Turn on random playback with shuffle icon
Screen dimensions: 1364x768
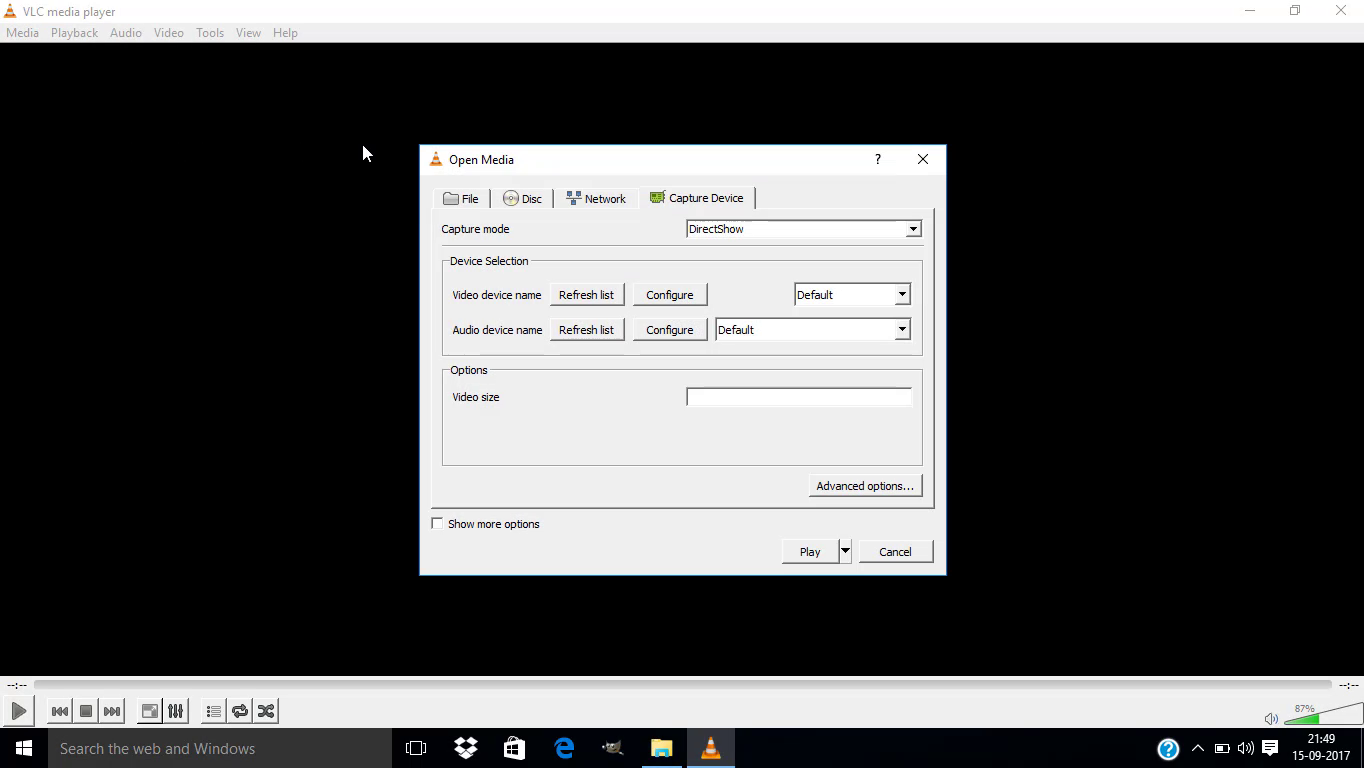click(x=266, y=711)
